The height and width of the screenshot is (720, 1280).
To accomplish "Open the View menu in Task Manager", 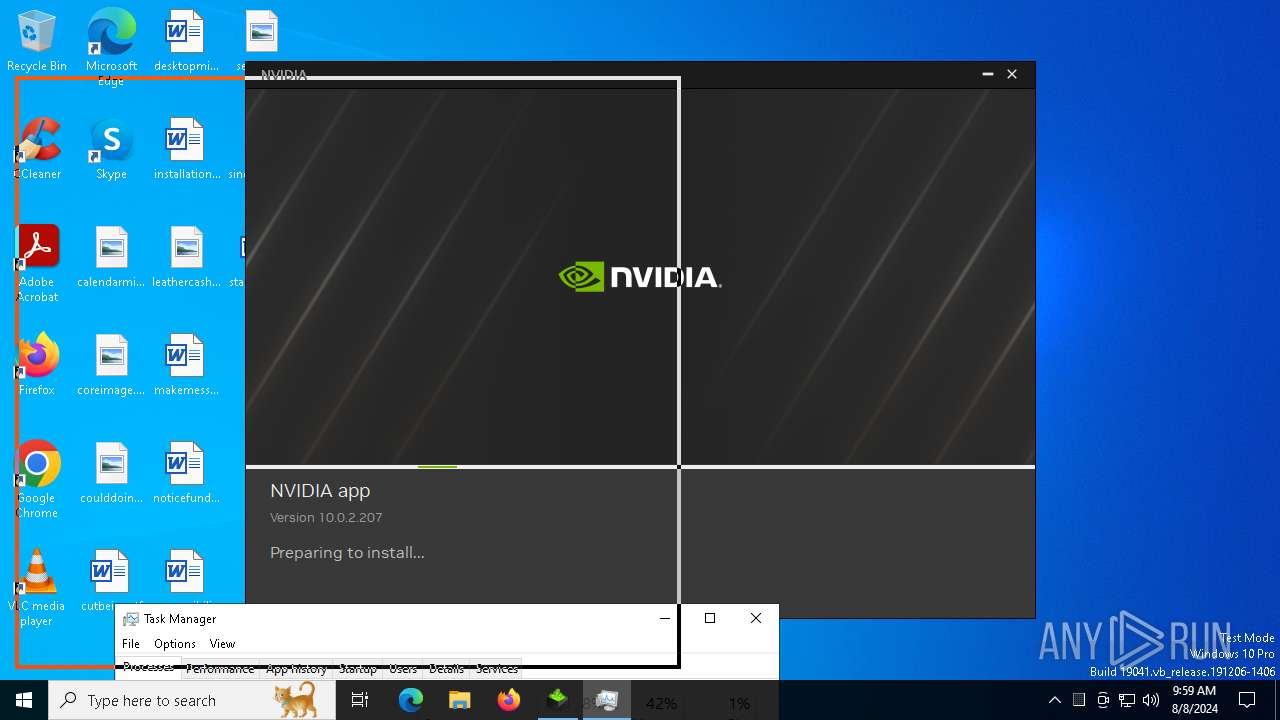I will [222, 644].
